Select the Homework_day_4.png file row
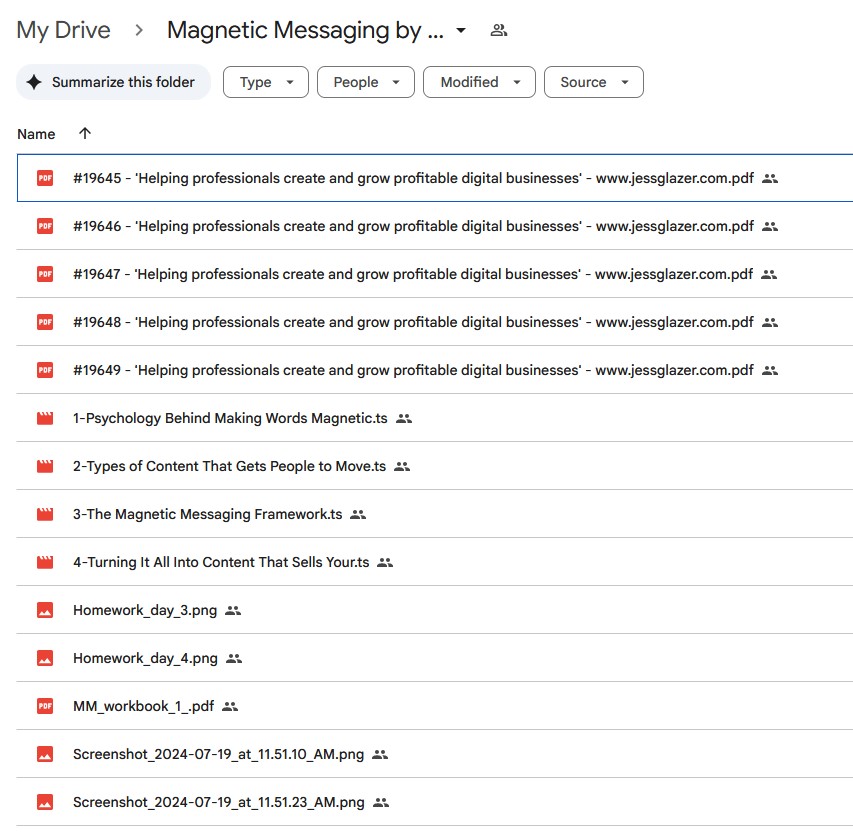 coord(145,658)
